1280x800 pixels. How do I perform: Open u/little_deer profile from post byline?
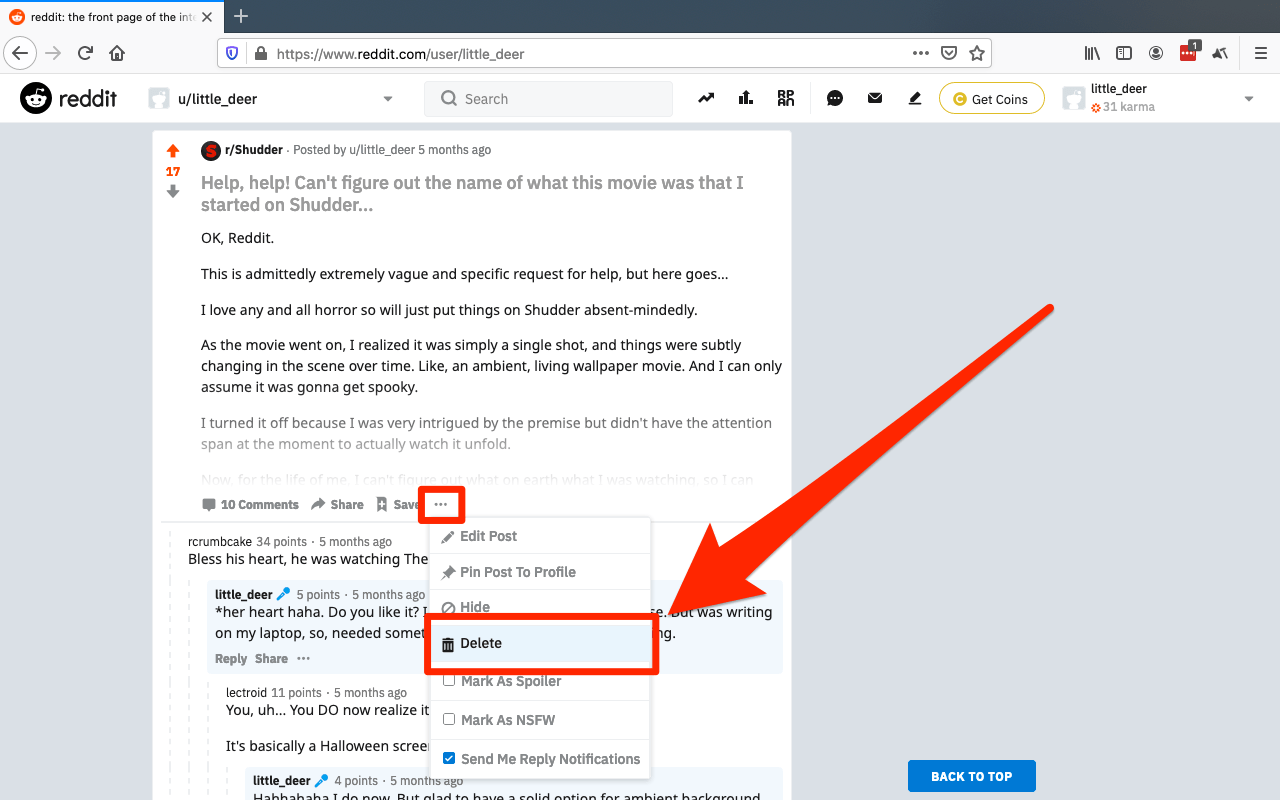(x=382, y=150)
